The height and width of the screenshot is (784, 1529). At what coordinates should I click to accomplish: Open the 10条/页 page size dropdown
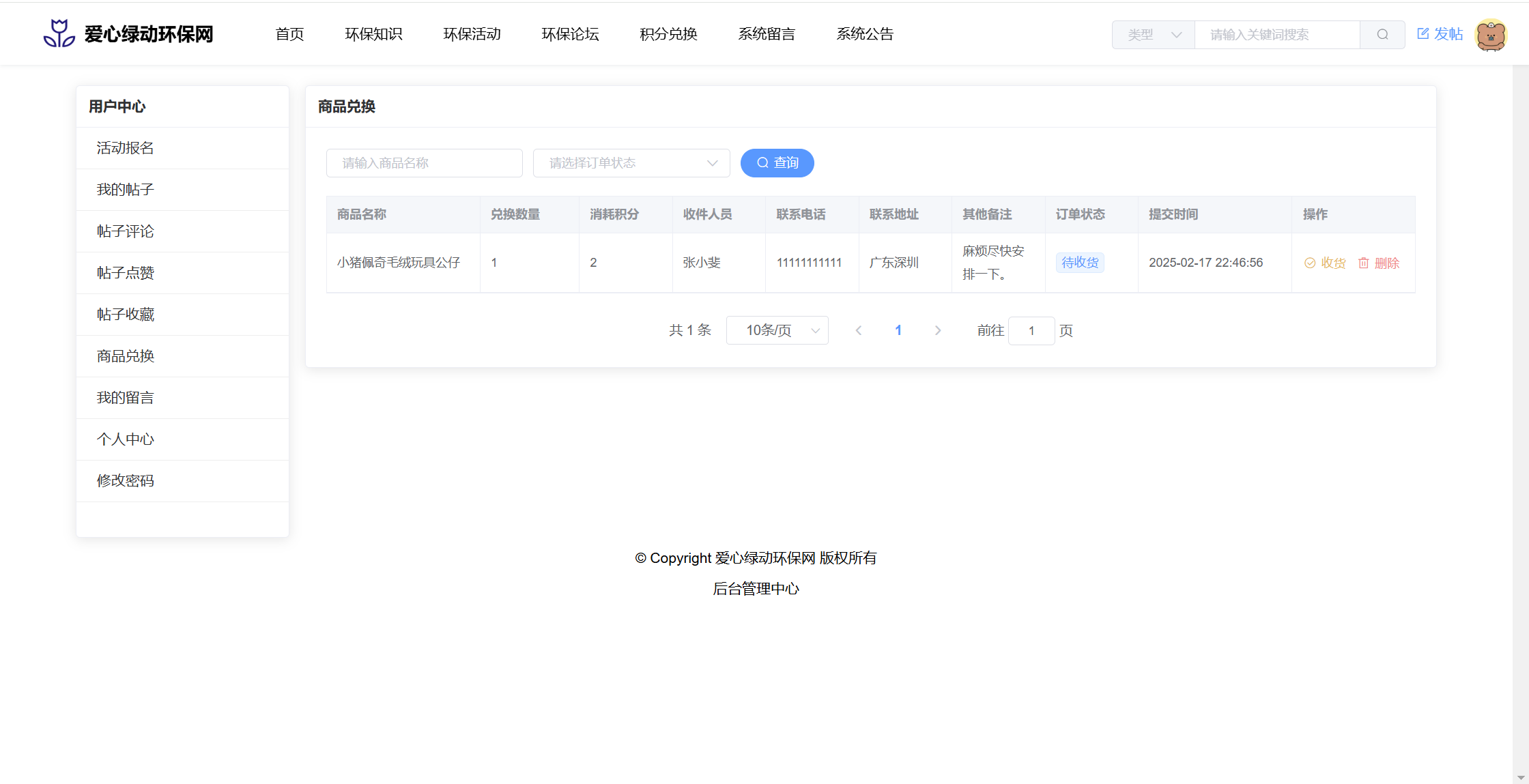777,331
